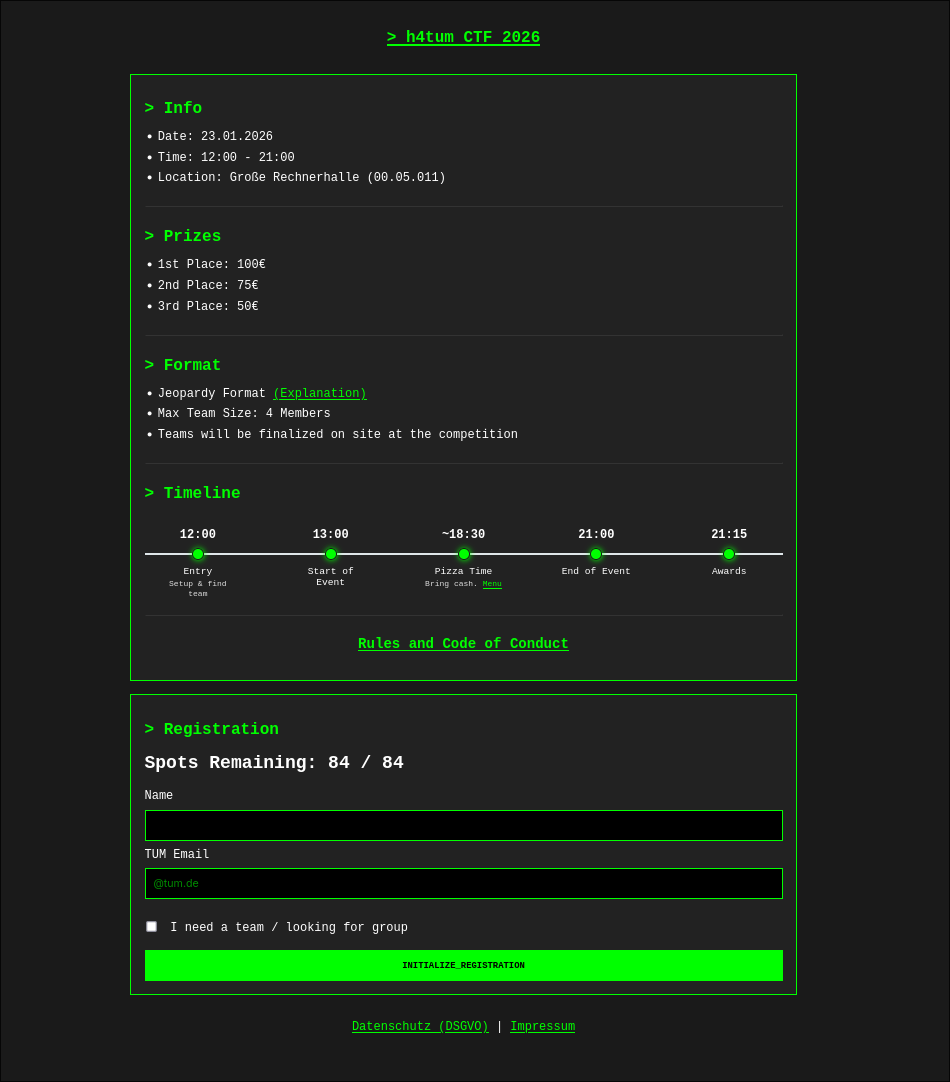Click '3rd Place: 50€' text

208,306
